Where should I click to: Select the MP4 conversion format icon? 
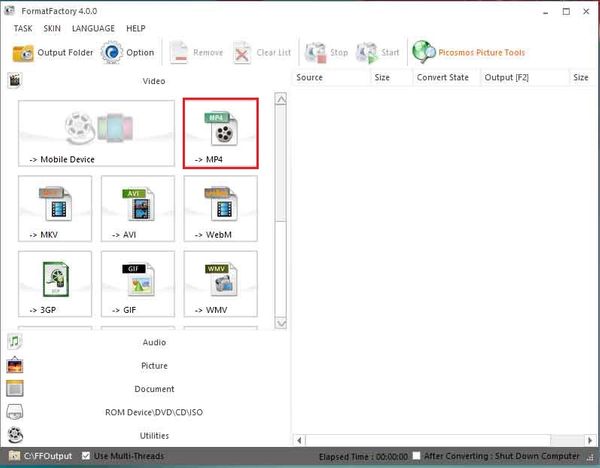pos(220,132)
